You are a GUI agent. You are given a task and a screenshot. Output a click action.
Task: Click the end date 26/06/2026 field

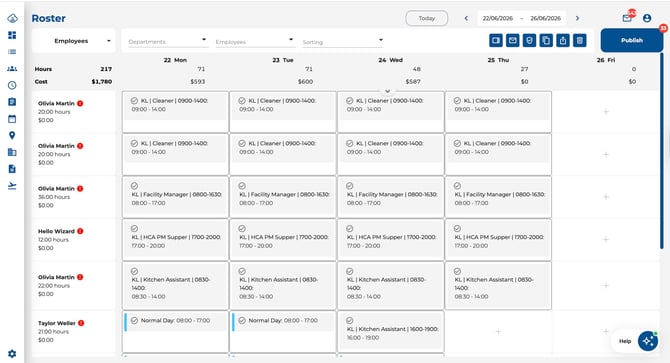(545, 18)
